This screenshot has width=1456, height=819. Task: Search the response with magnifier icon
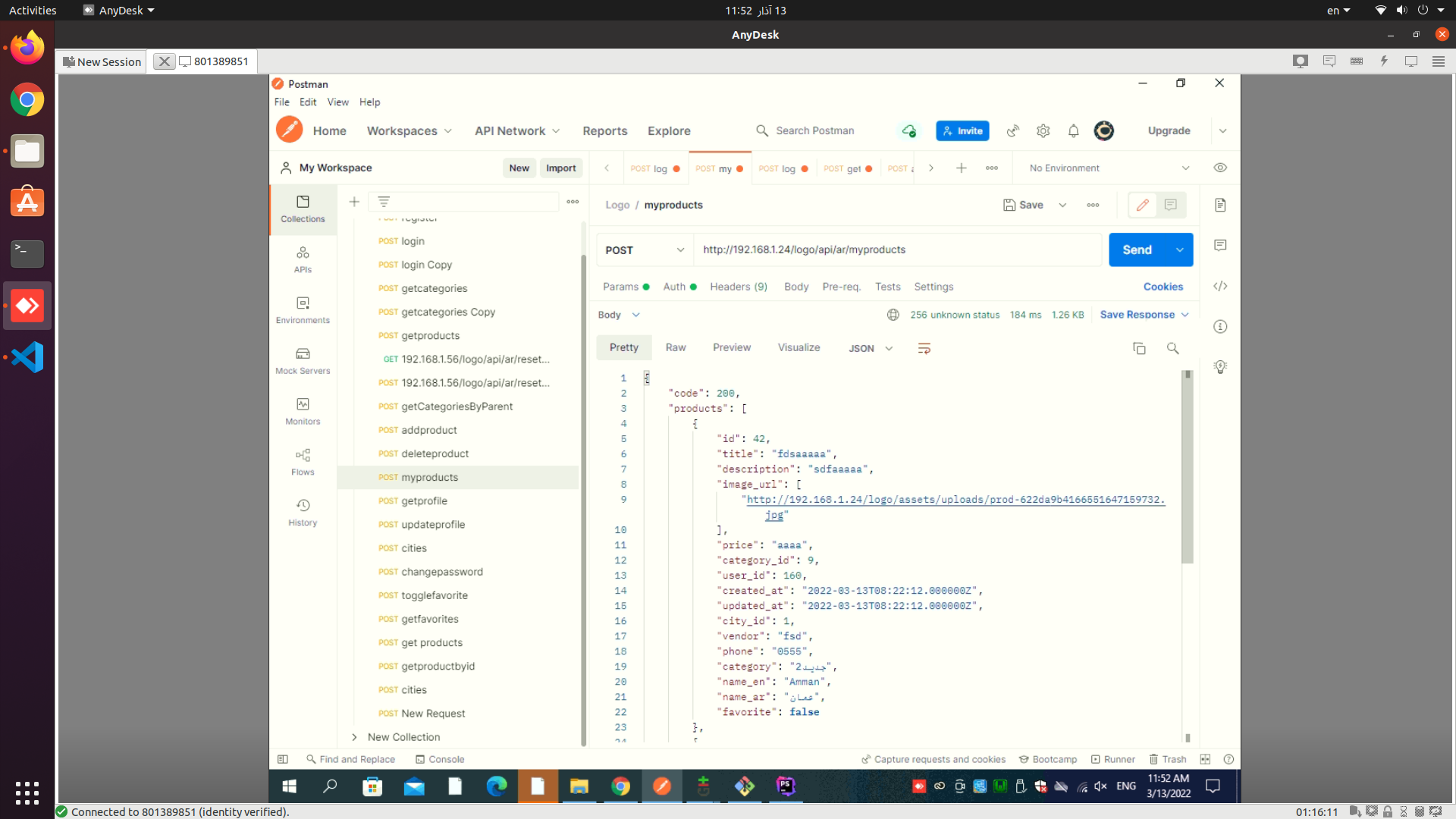[x=1173, y=348]
